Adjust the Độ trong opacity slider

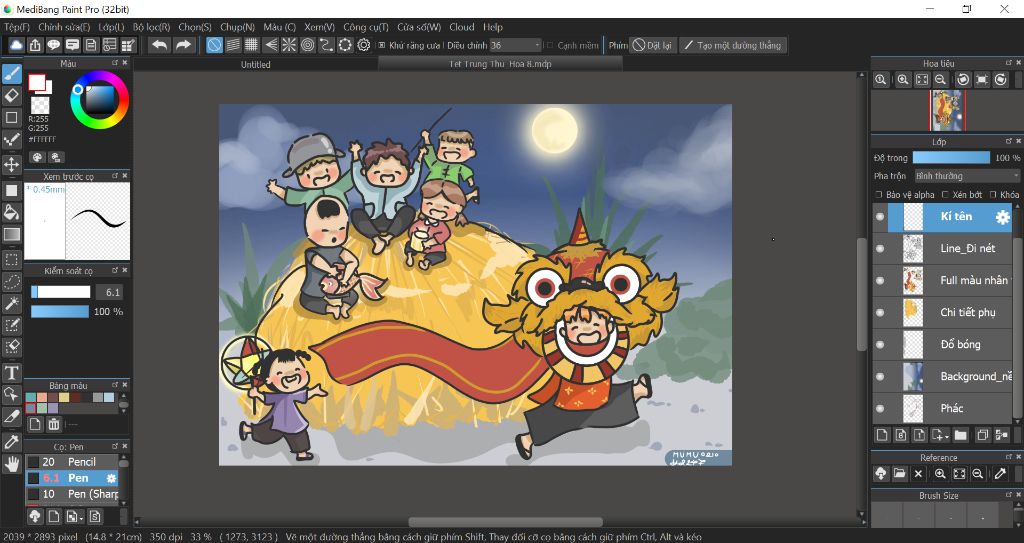click(x=951, y=157)
